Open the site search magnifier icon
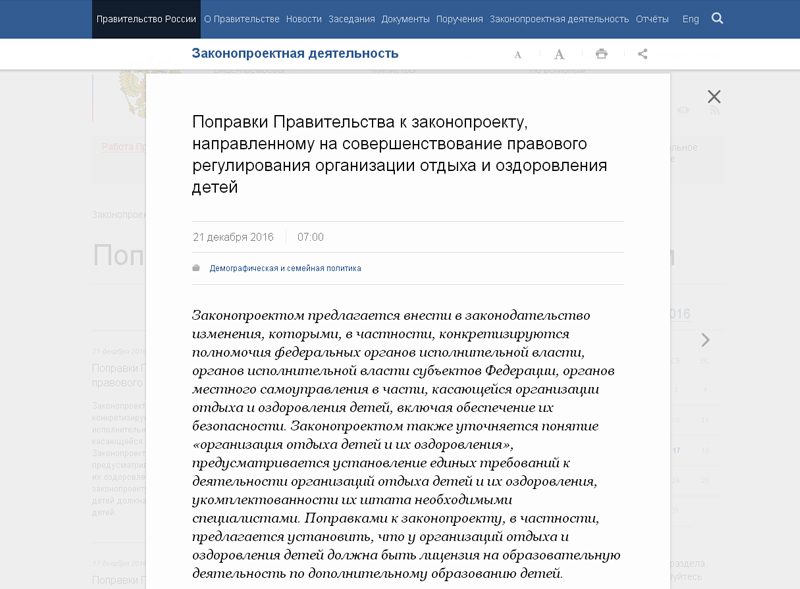 coord(717,18)
